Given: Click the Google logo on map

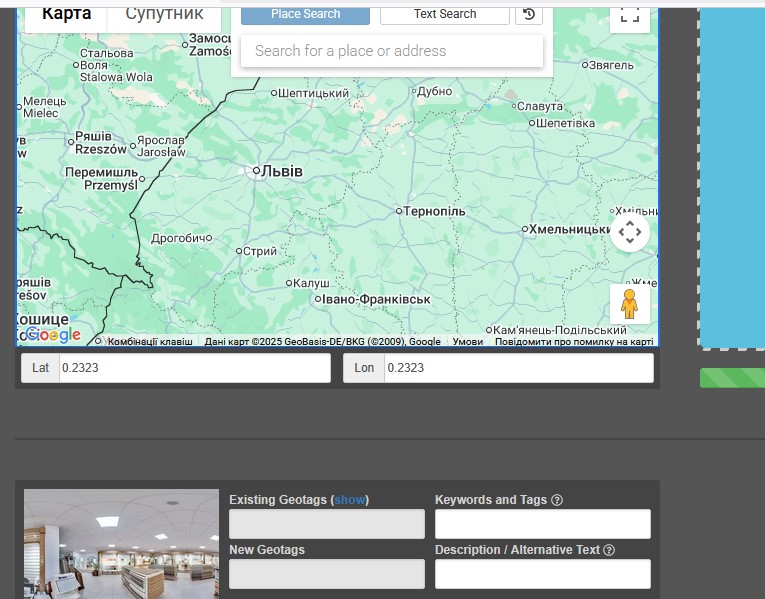Looking at the screenshot, I should (53, 335).
